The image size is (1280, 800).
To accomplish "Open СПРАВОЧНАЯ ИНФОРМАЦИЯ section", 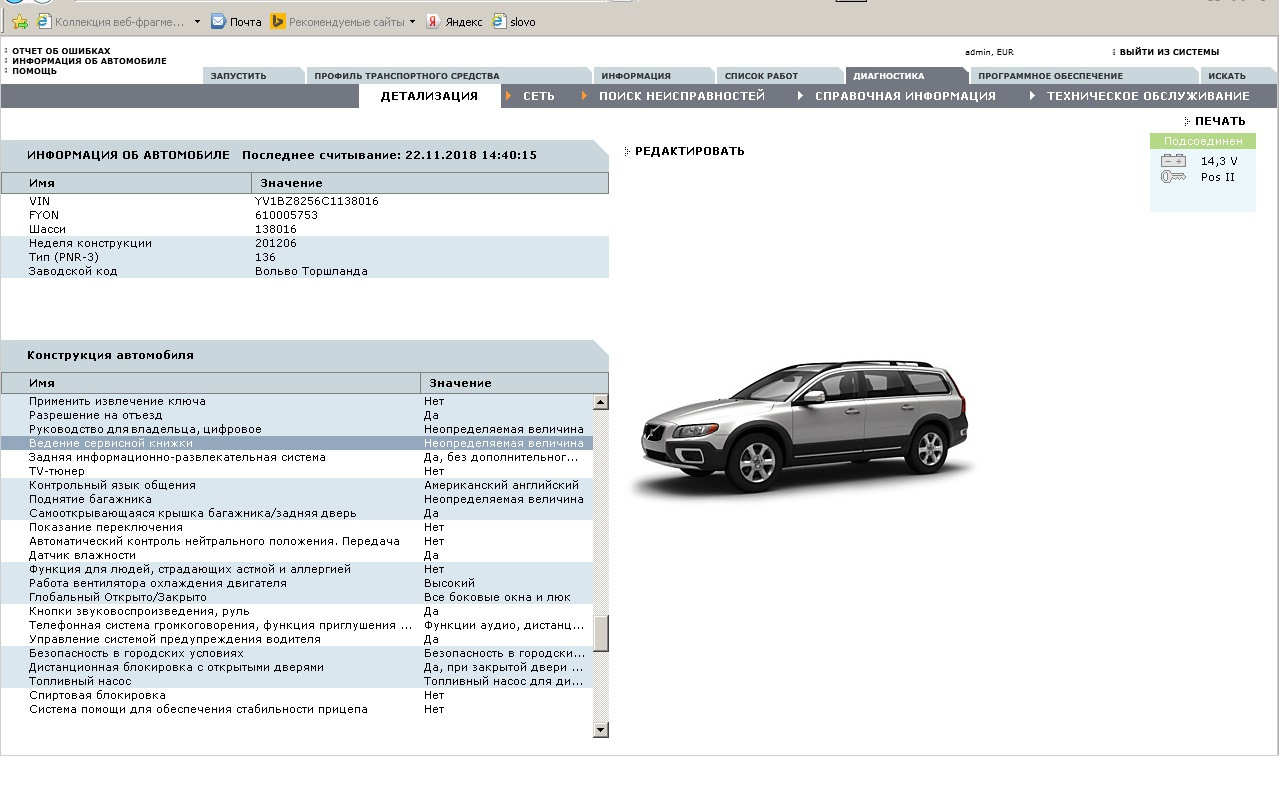I will 905,96.
